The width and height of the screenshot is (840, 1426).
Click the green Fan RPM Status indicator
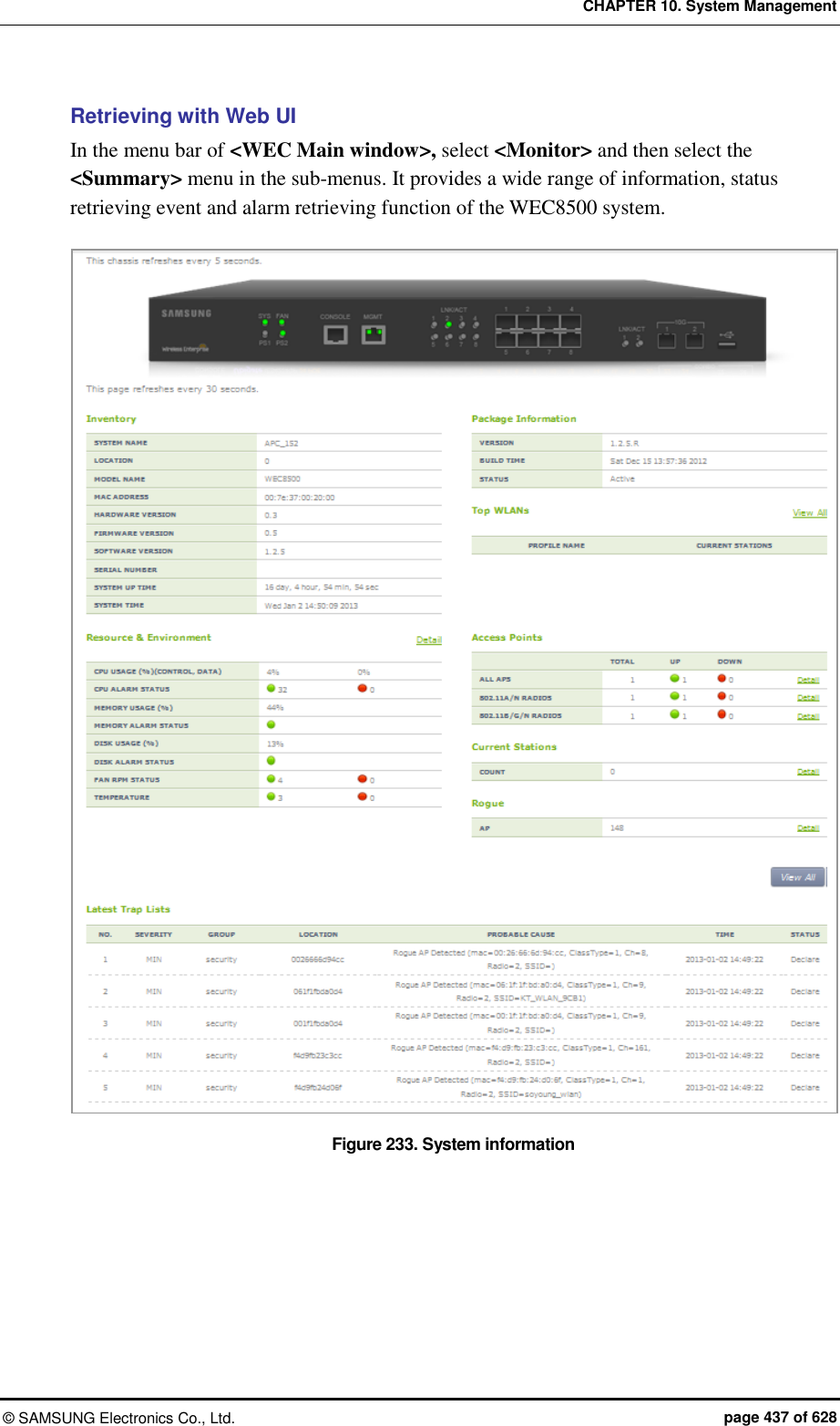tap(271, 779)
